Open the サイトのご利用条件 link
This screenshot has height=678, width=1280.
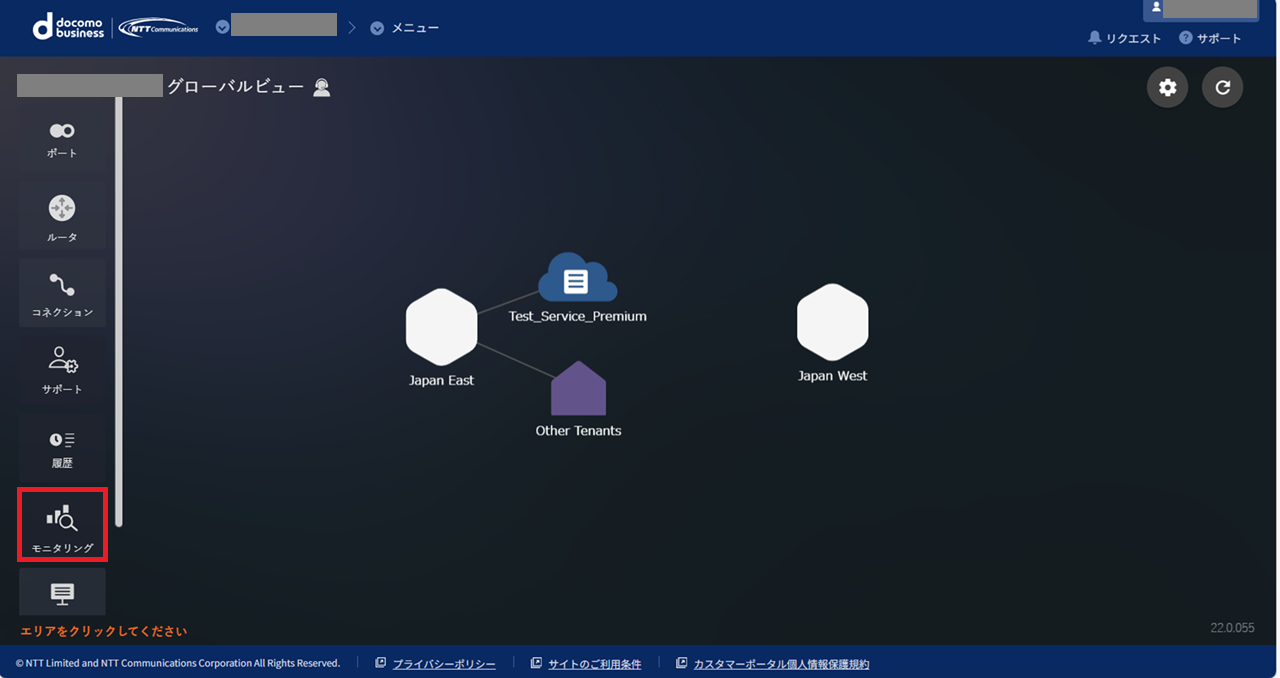(594, 664)
